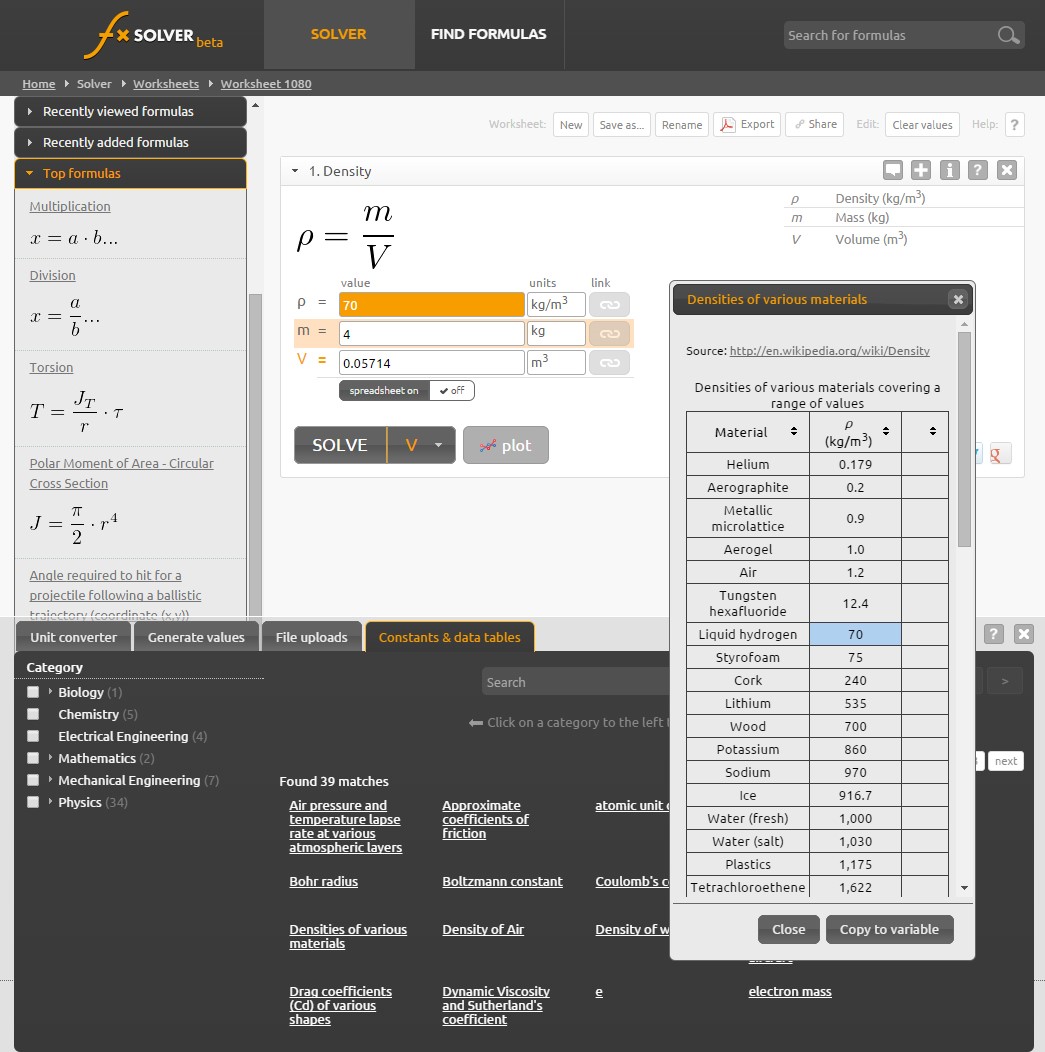Check the Physics category checkbox
The width and height of the screenshot is (1045, 1052).
[x=33, y=802]
